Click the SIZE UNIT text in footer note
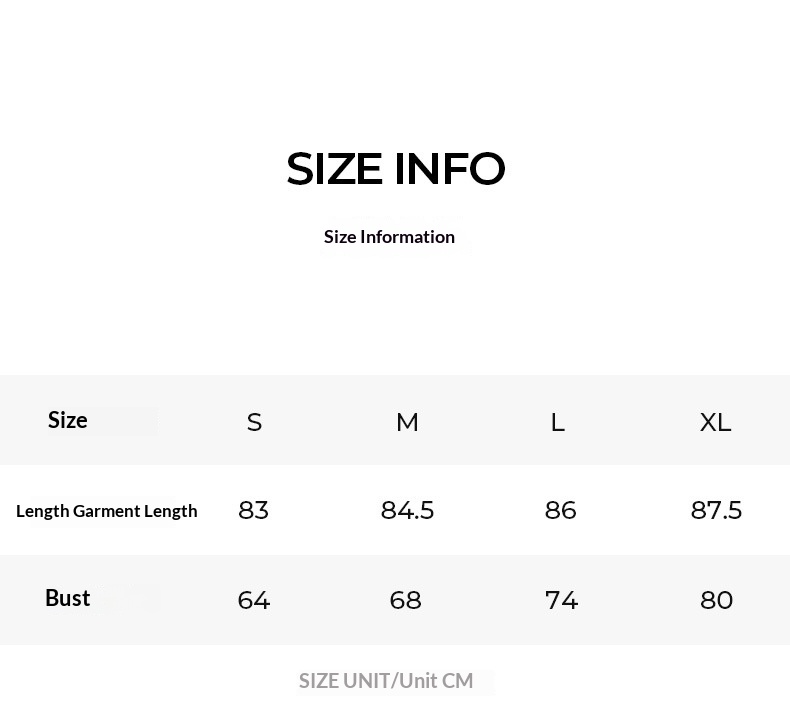This screenshot has height=707, width=790. click(345, 681)
